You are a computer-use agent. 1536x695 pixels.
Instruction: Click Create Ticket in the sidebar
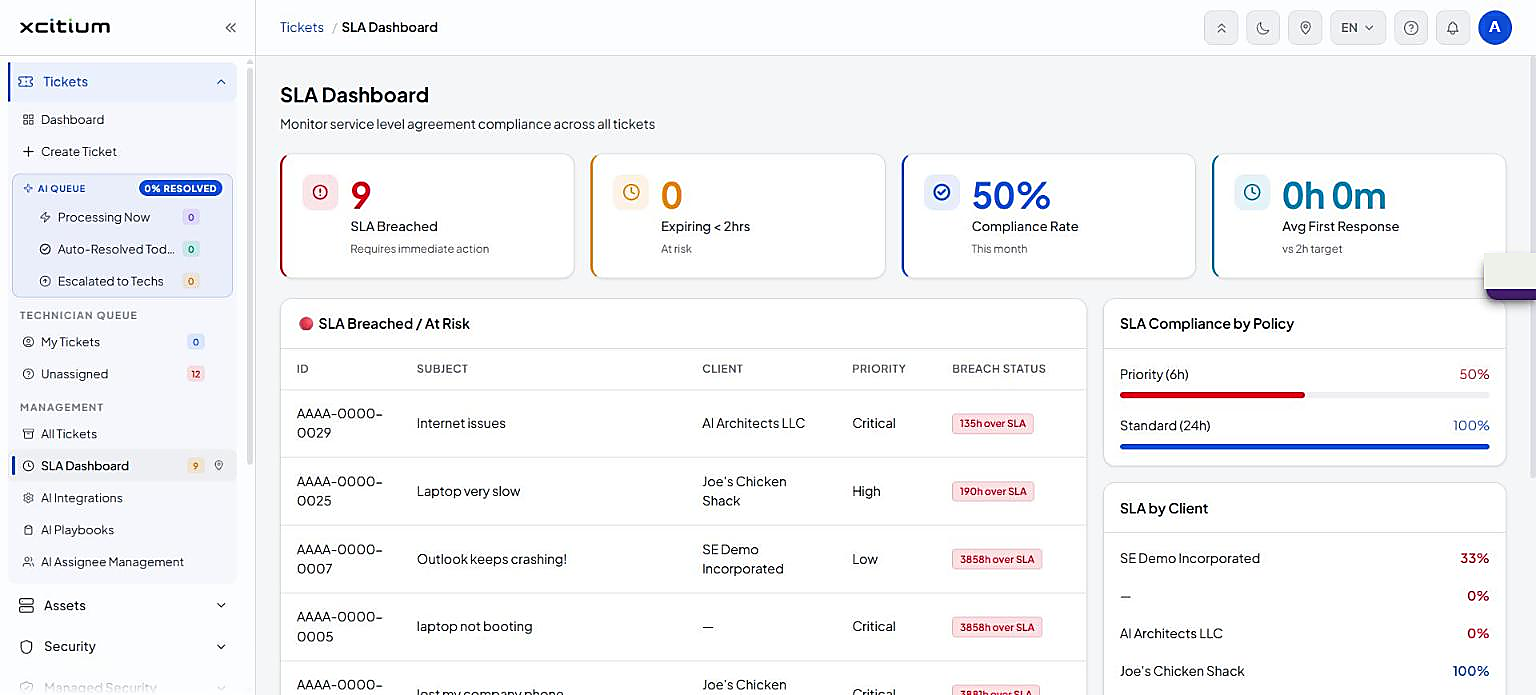(122, 152)
